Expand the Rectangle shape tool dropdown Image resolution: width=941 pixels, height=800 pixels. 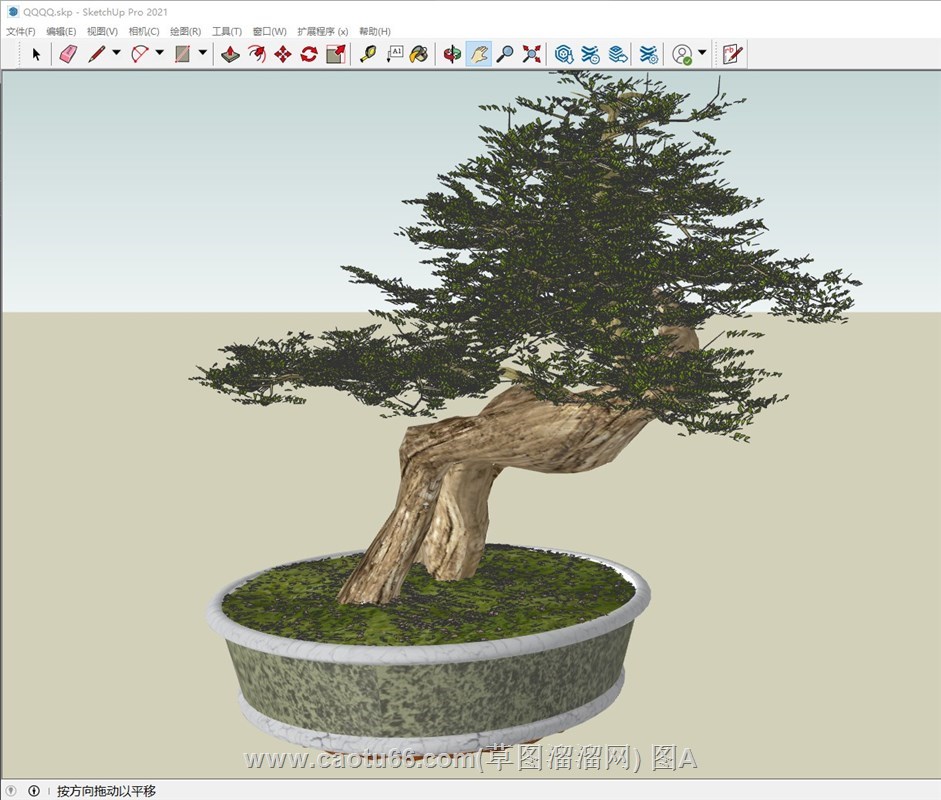pyautogui.click(x=203, y=54)
